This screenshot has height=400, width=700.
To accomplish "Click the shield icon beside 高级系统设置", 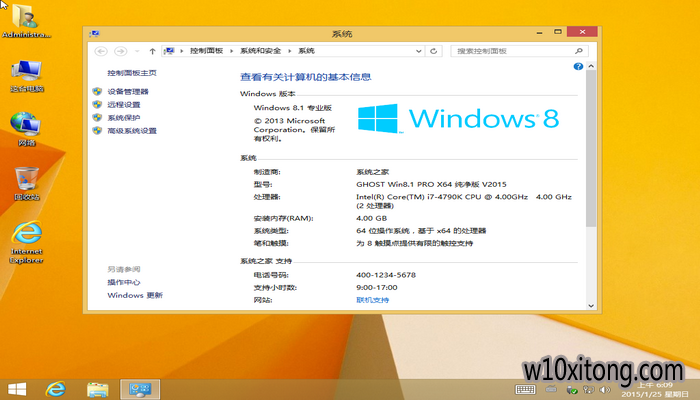I will pyautogui.click(x=97, y=131).
